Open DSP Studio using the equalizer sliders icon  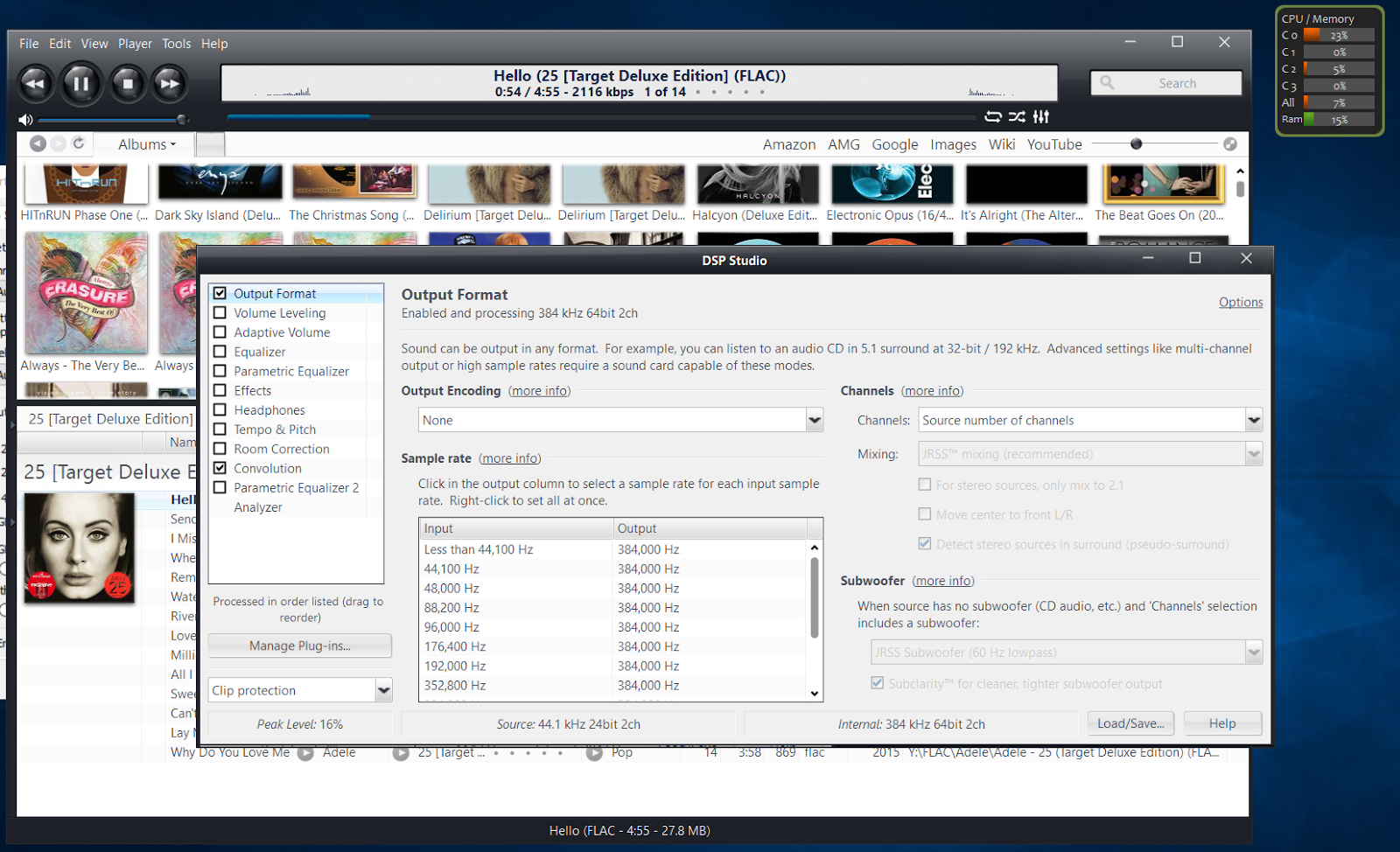point(1041,116)
